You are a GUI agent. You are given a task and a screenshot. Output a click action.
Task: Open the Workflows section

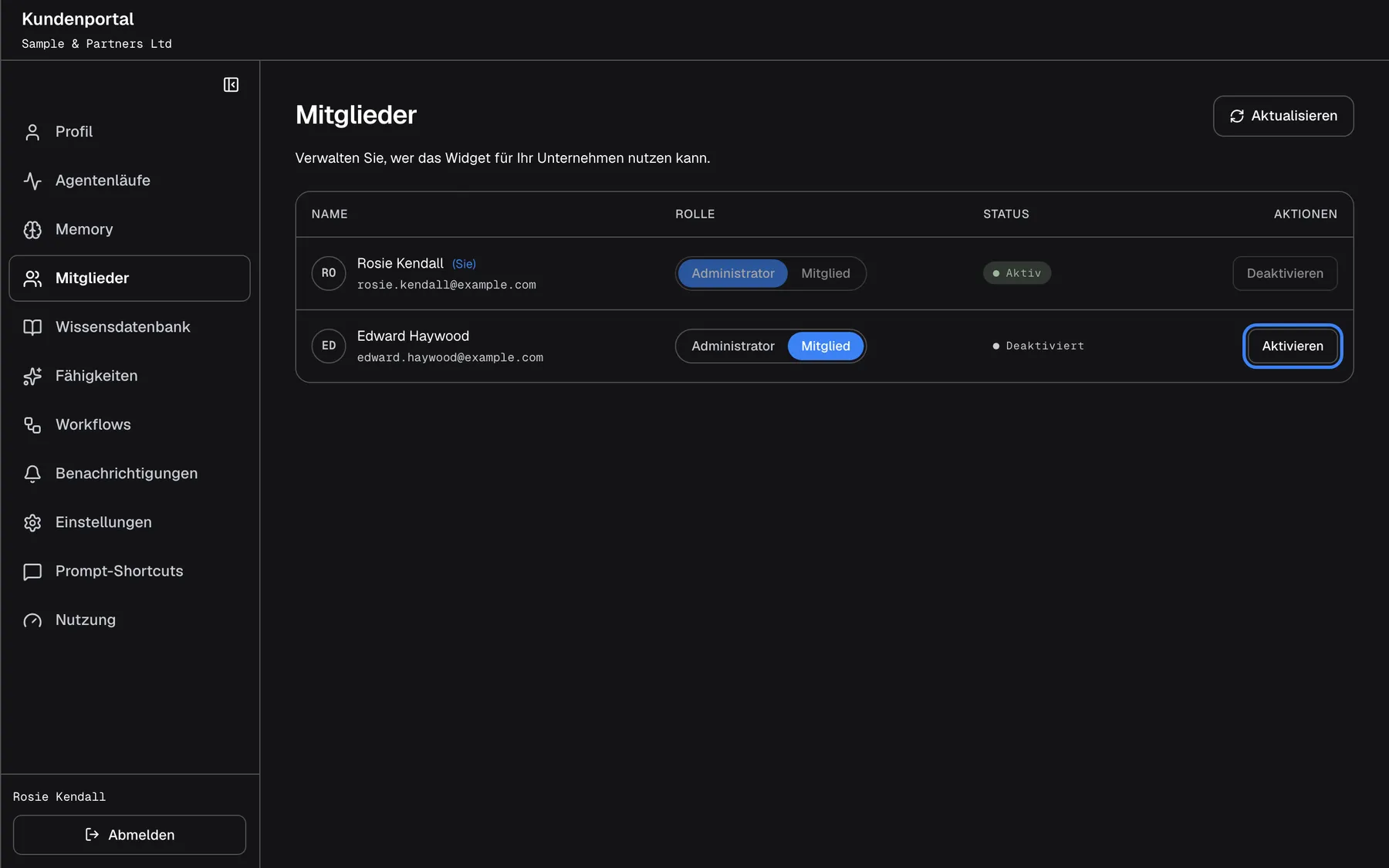point(130,425)
